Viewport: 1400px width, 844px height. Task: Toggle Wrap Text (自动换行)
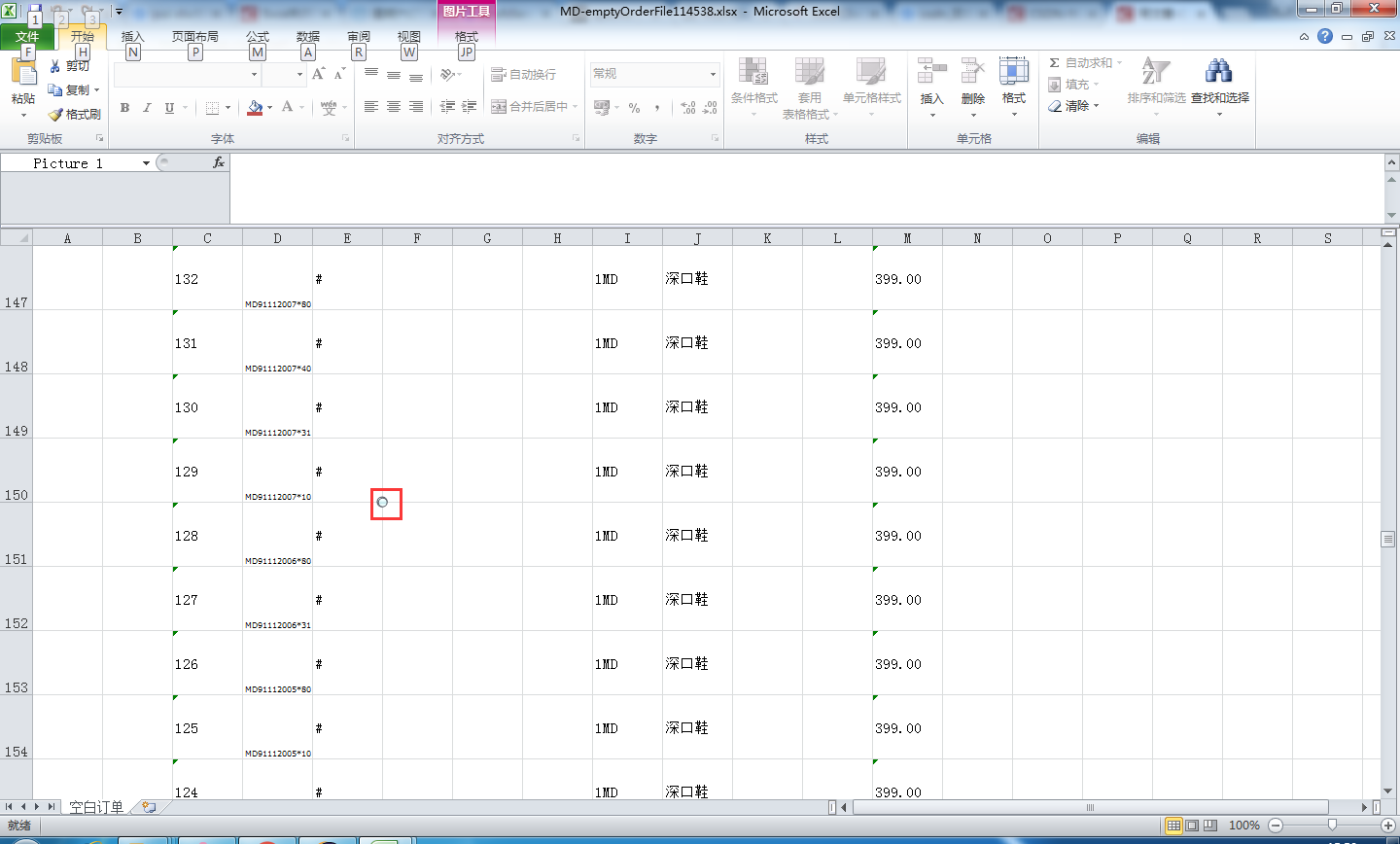pos(523,74)
